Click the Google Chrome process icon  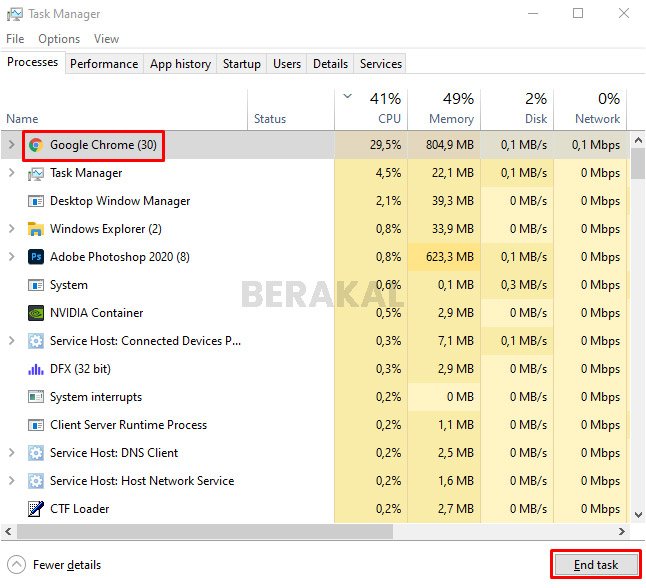(x=36, y=145)
